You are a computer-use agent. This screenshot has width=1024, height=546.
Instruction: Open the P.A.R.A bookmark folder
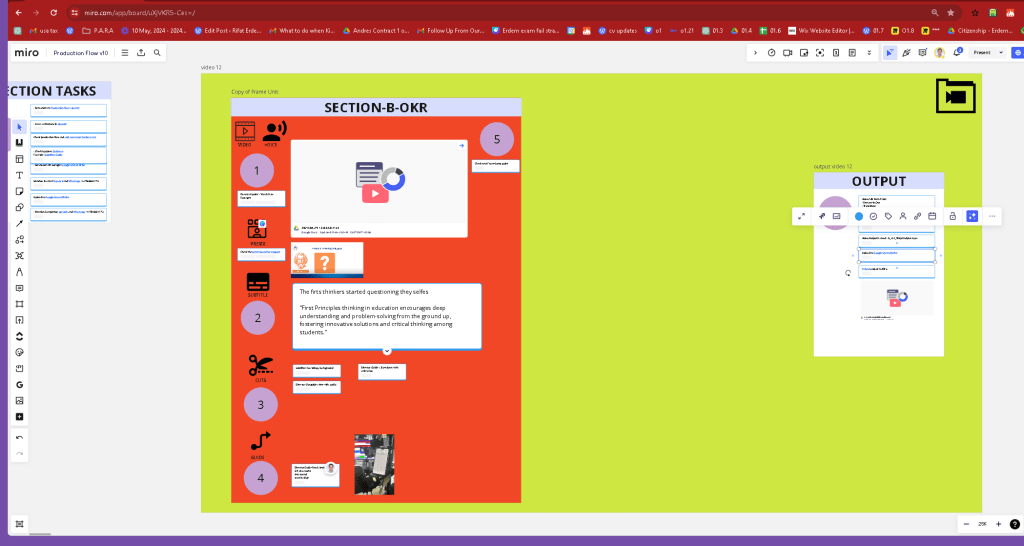(99, 30)
